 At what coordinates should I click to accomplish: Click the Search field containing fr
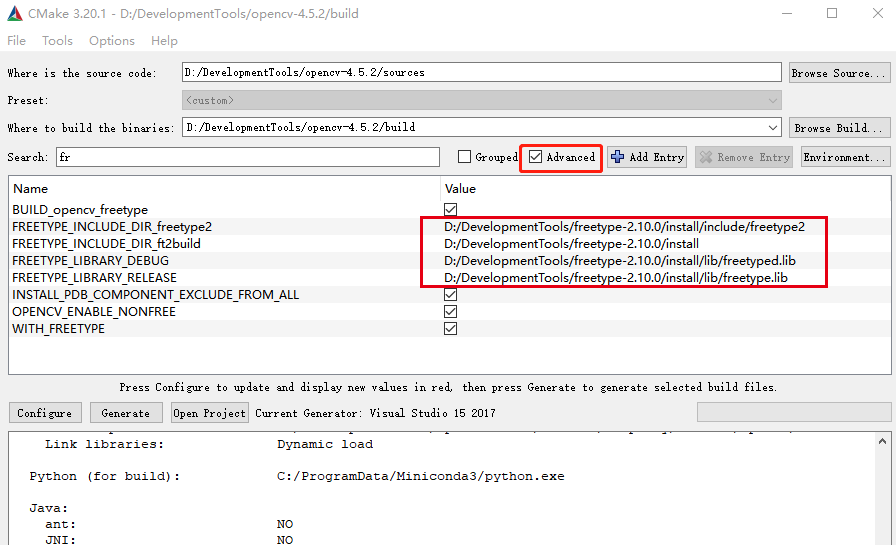(x=247, y=157)
